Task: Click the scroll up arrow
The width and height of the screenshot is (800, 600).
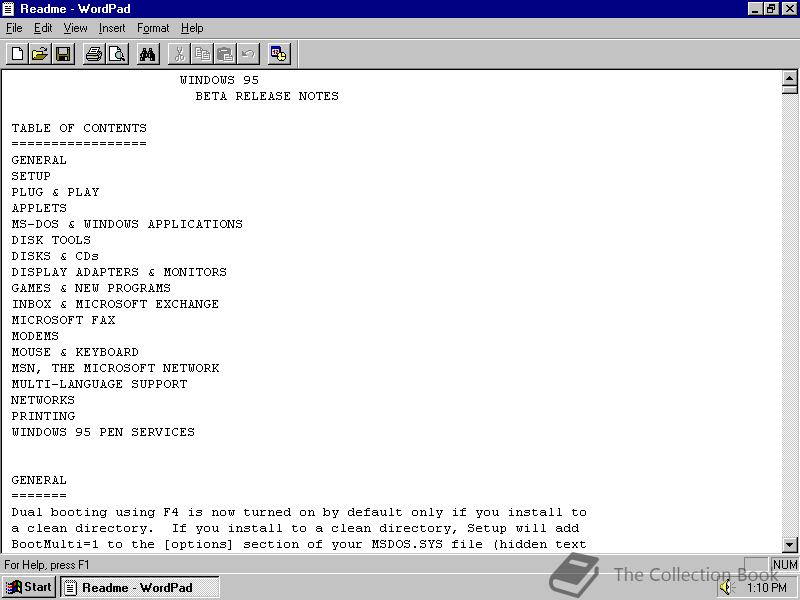Action: click(x=789, y=78)
